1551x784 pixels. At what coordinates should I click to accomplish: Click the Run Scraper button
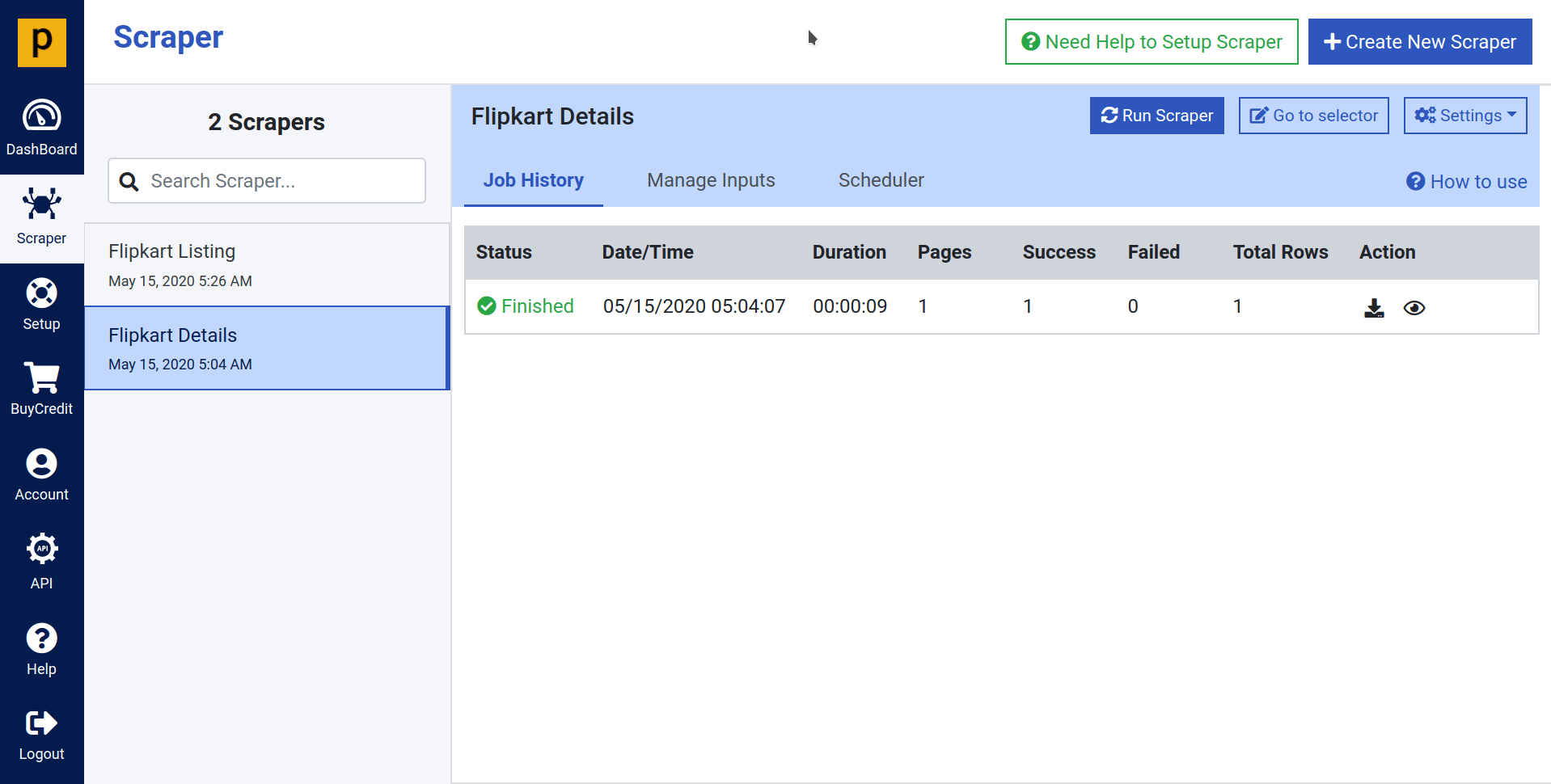pyautogui.click(x=1156, y=116)
